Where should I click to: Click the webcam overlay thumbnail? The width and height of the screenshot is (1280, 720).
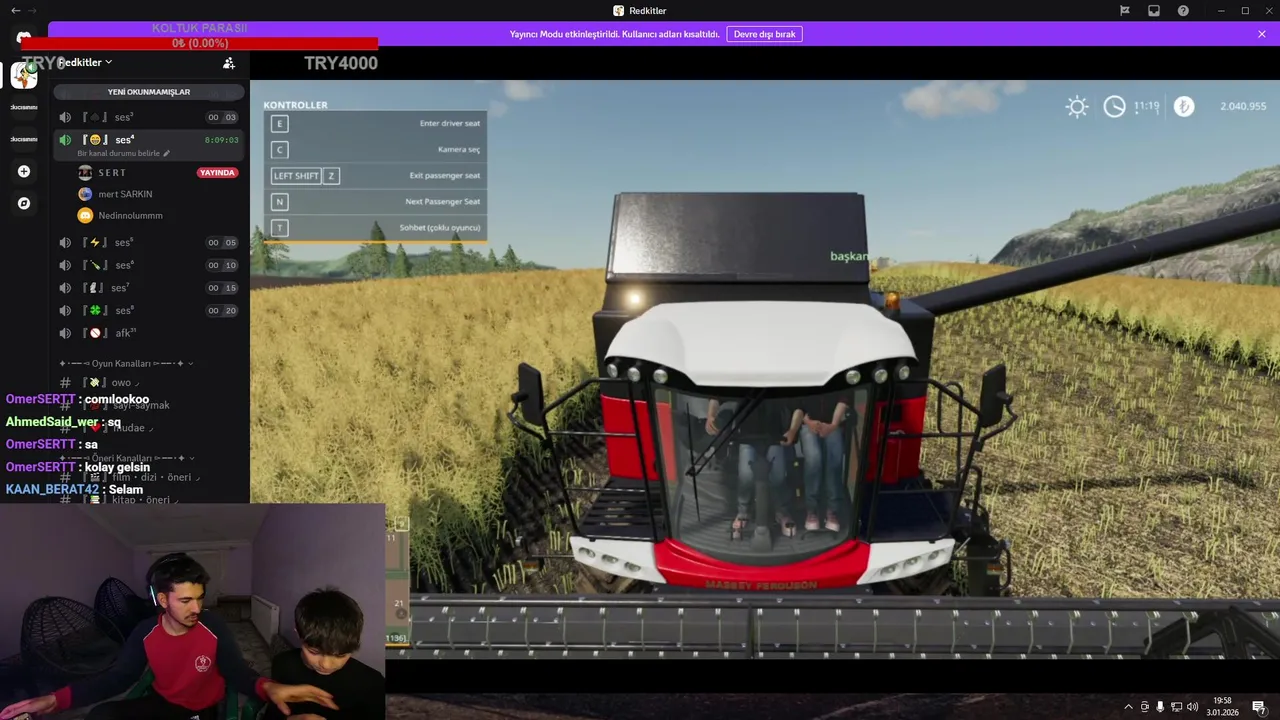[x=192, y=611]
